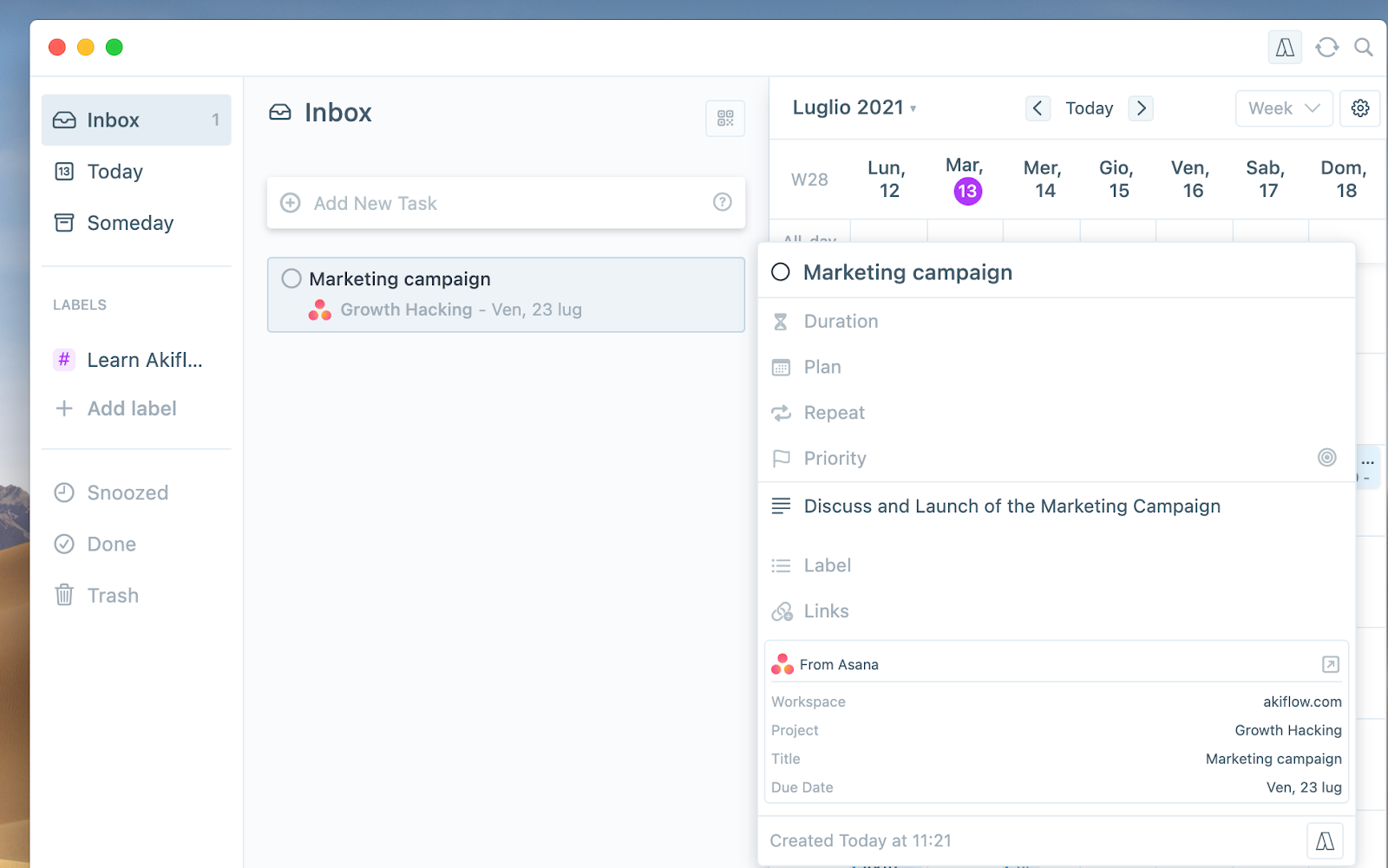Click the plus icon in Add New Task

[x=291, y=203]
